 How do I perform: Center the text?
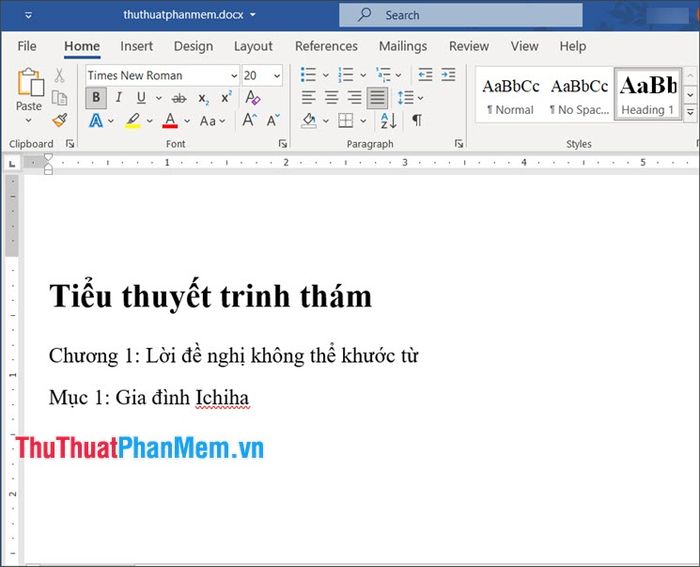(x=332, y=98)
